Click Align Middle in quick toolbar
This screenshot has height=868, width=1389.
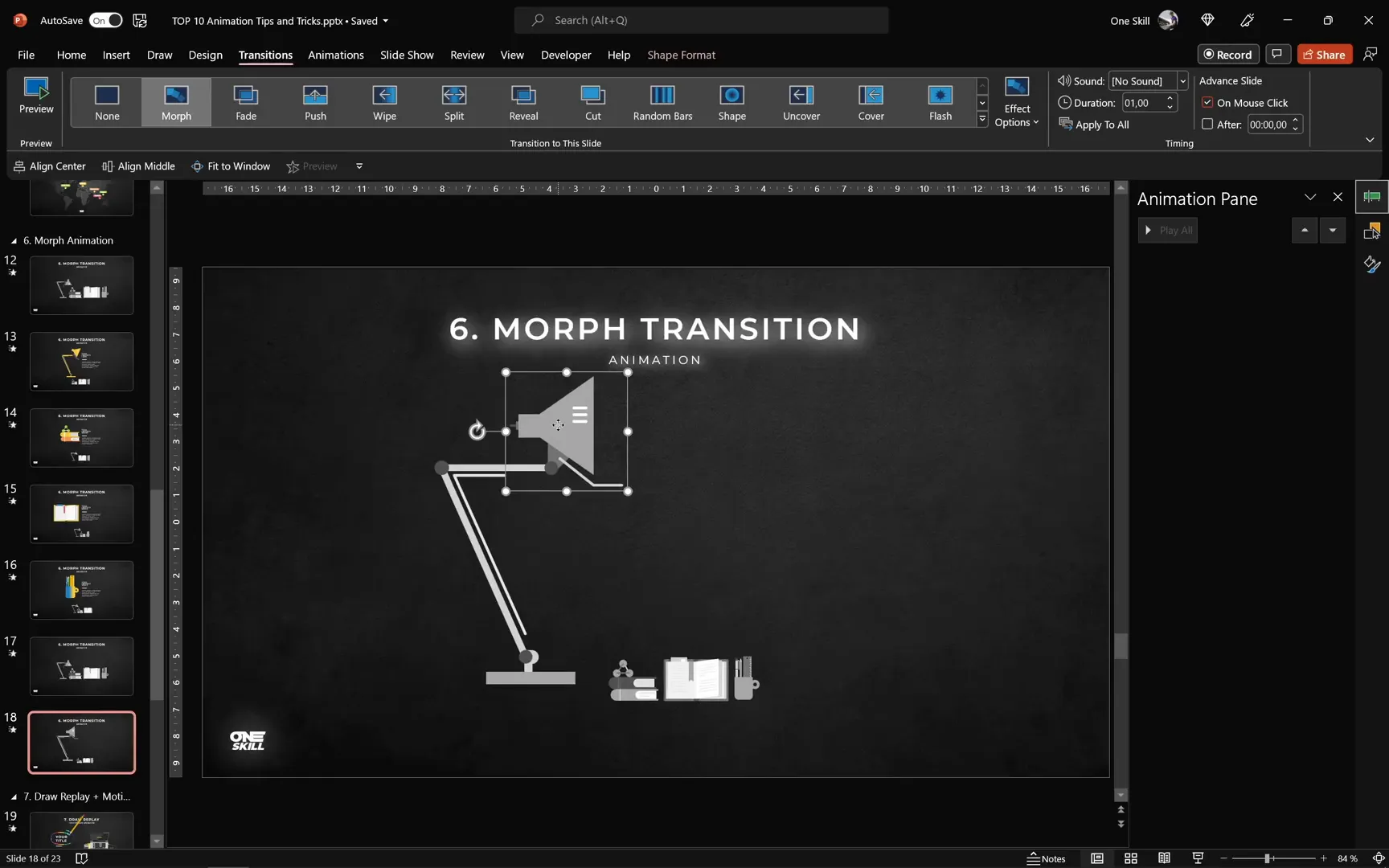[x=138, y=166]
